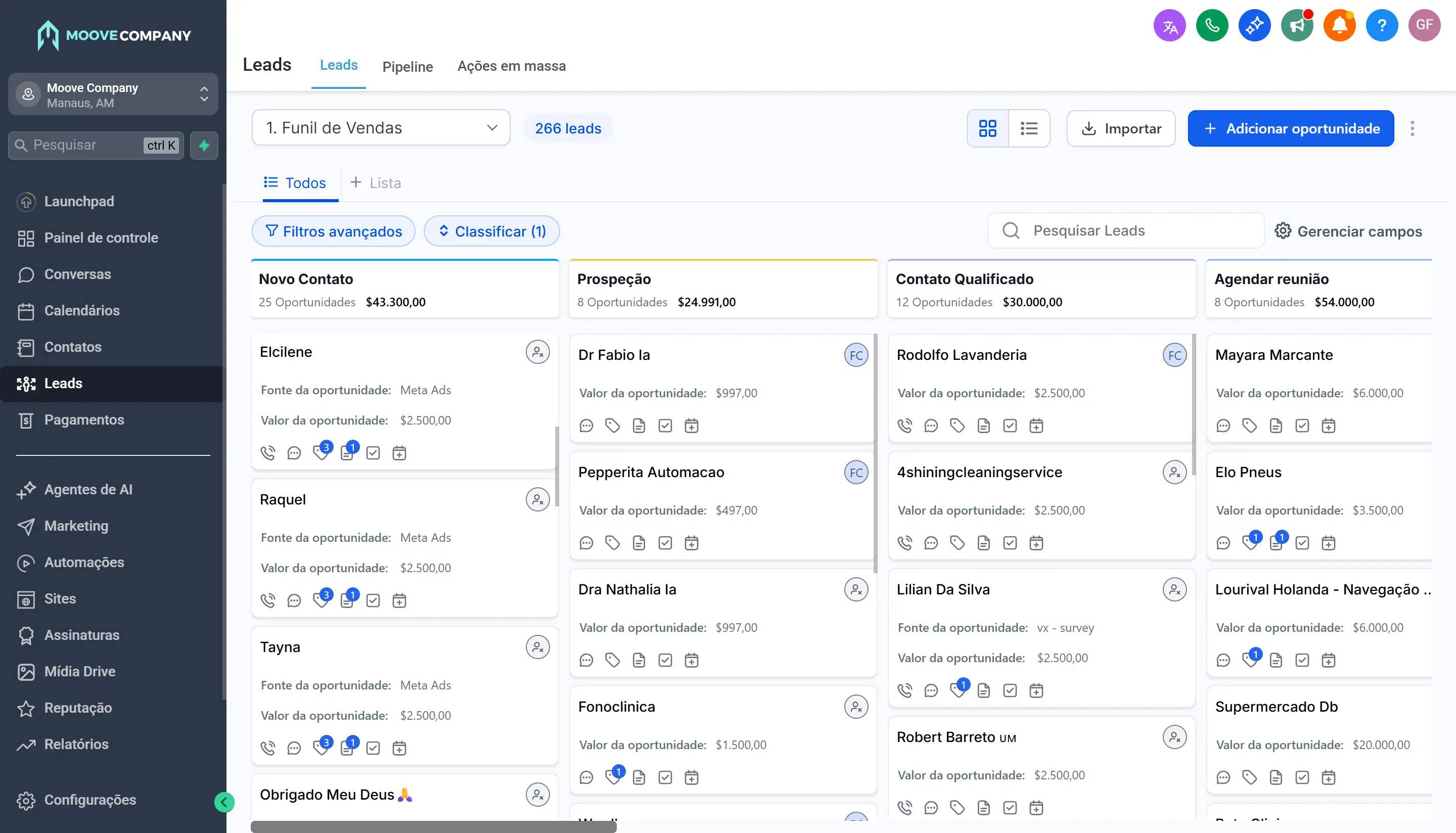Viewport: 1456px width, 833px height.
Task: Click the language translation icon in top bar
Action: click(1169, 25)
